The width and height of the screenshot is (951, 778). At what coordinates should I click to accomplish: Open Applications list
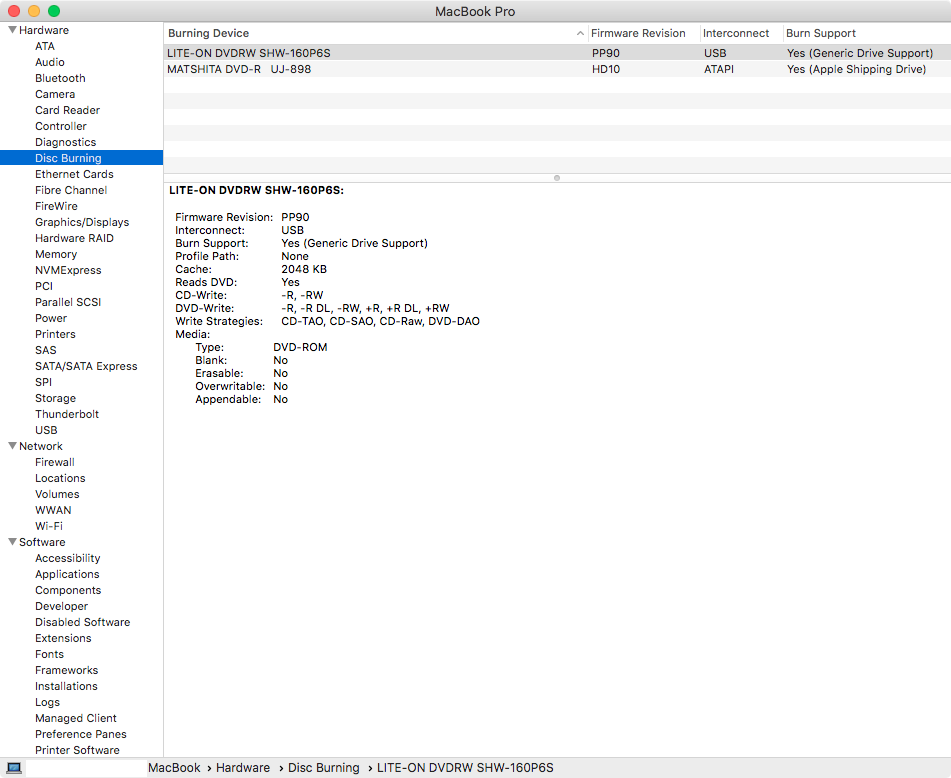[x=67, y=574]
